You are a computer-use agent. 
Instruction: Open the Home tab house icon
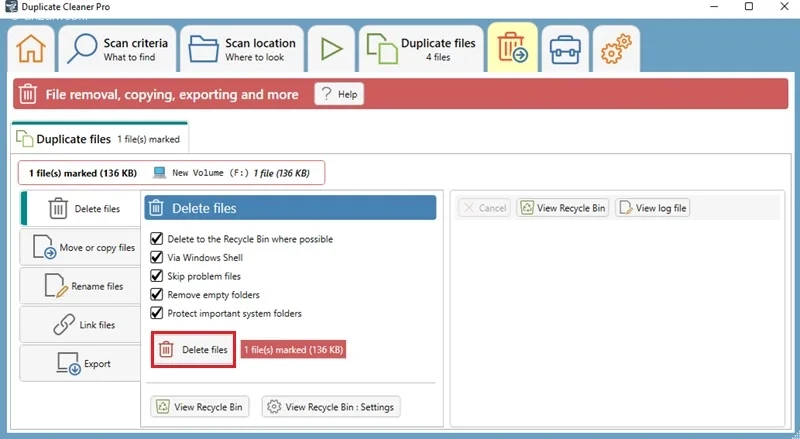[31, 49]
